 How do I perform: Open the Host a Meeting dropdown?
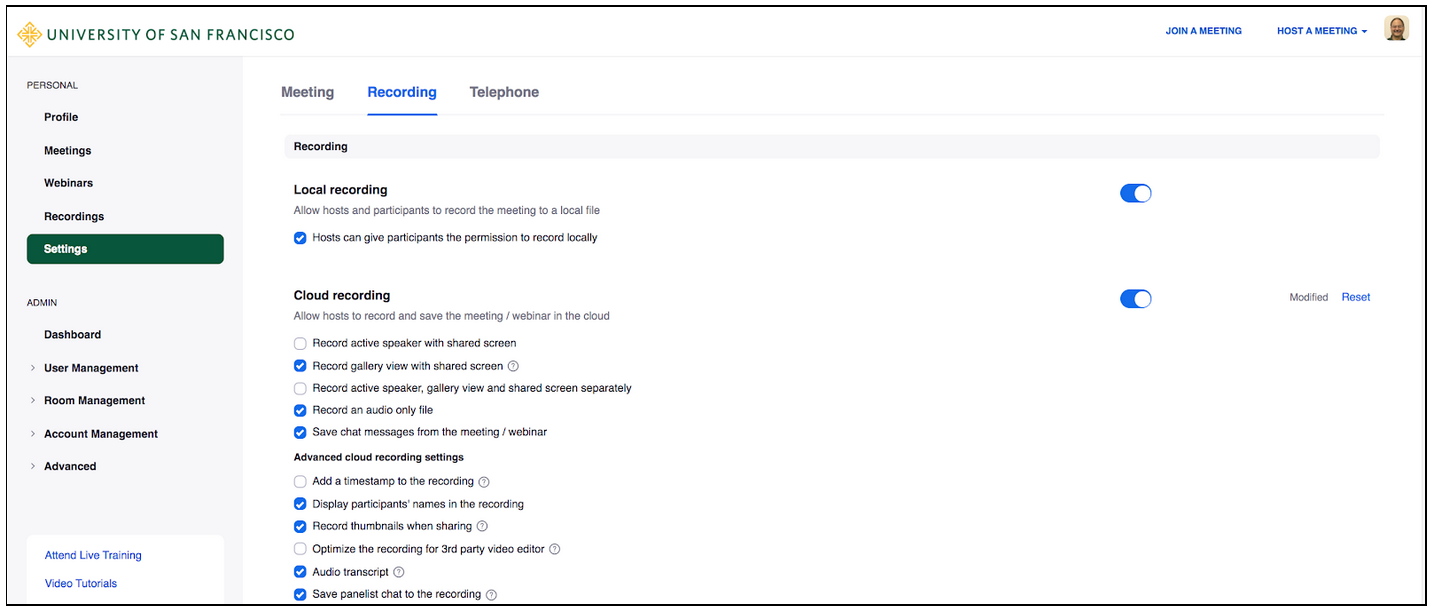pos(1321,31)
